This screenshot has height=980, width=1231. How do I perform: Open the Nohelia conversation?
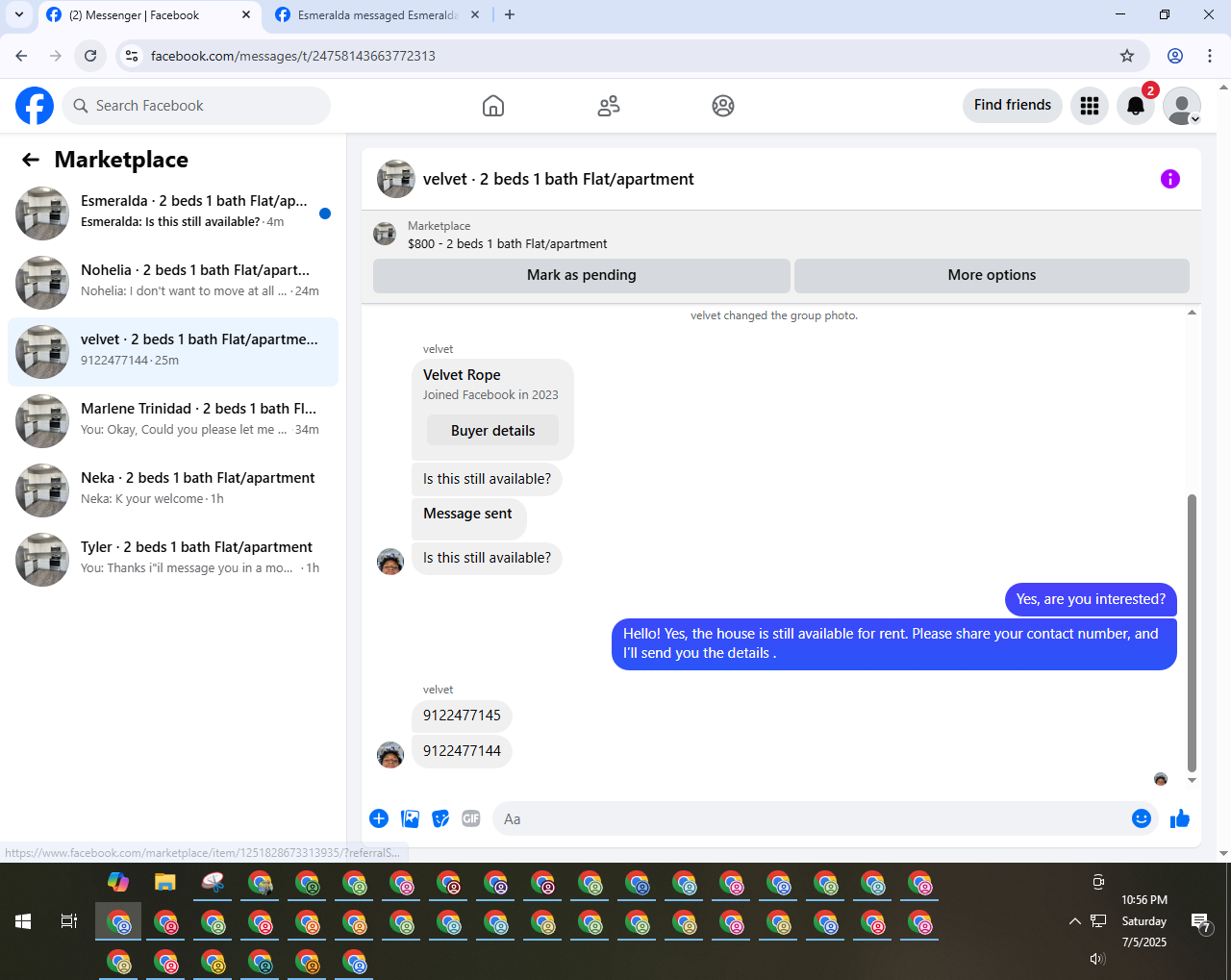(x=173, y=283)
